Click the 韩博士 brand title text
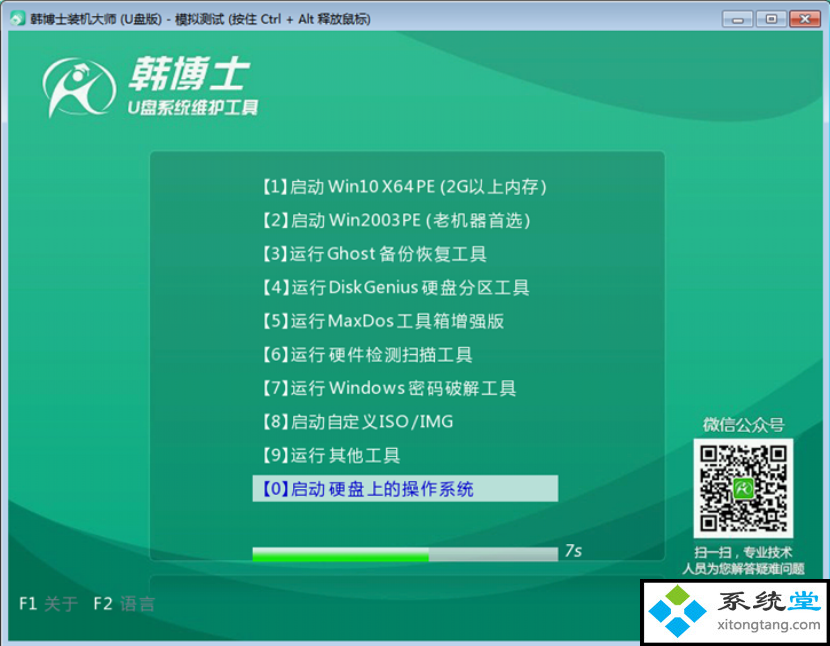Screen dimensions: 830x646 click(188, 74)
